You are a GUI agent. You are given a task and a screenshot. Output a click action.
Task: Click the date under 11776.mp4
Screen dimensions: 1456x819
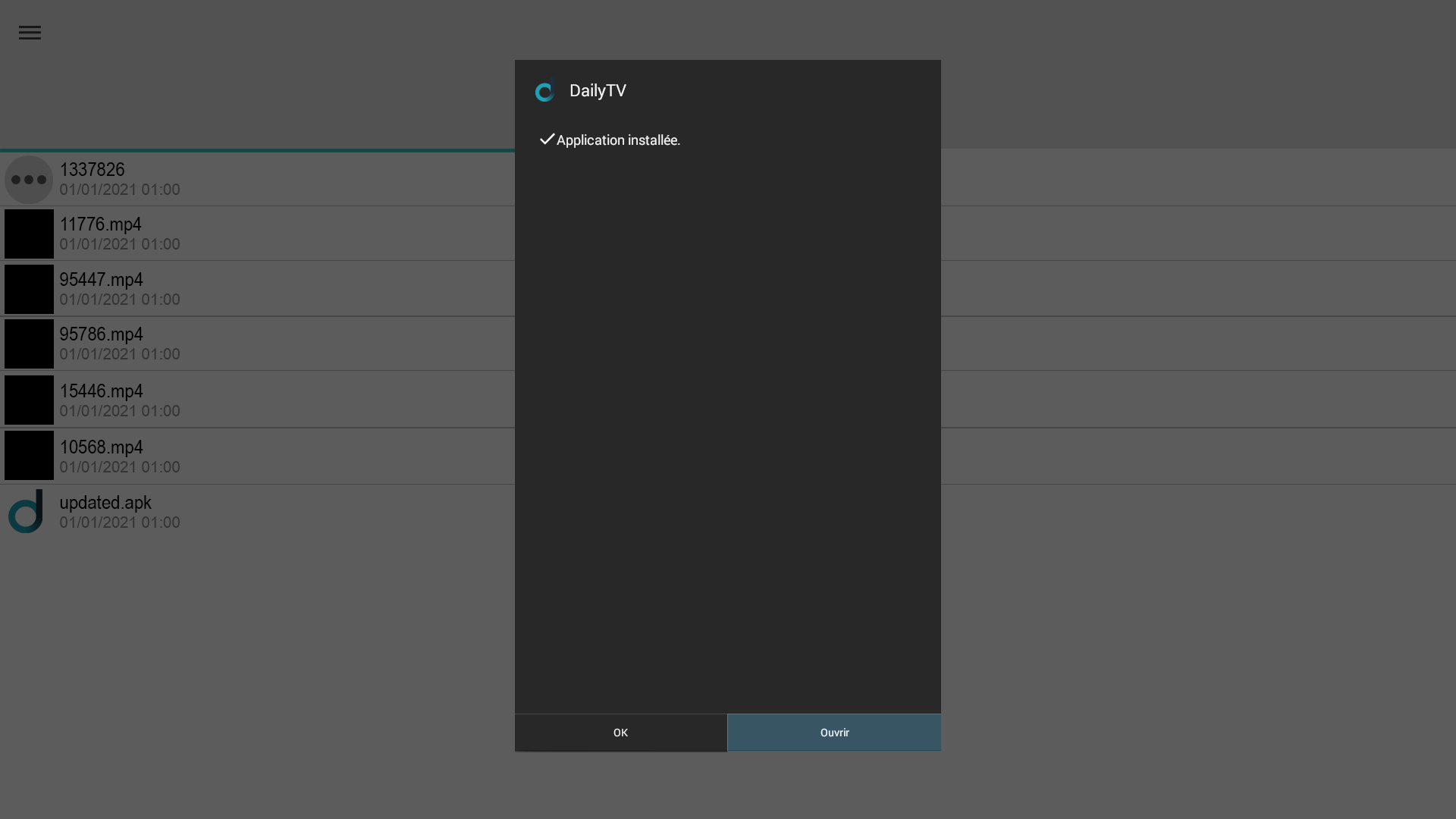pyautogui.click(x=120, y=244)
